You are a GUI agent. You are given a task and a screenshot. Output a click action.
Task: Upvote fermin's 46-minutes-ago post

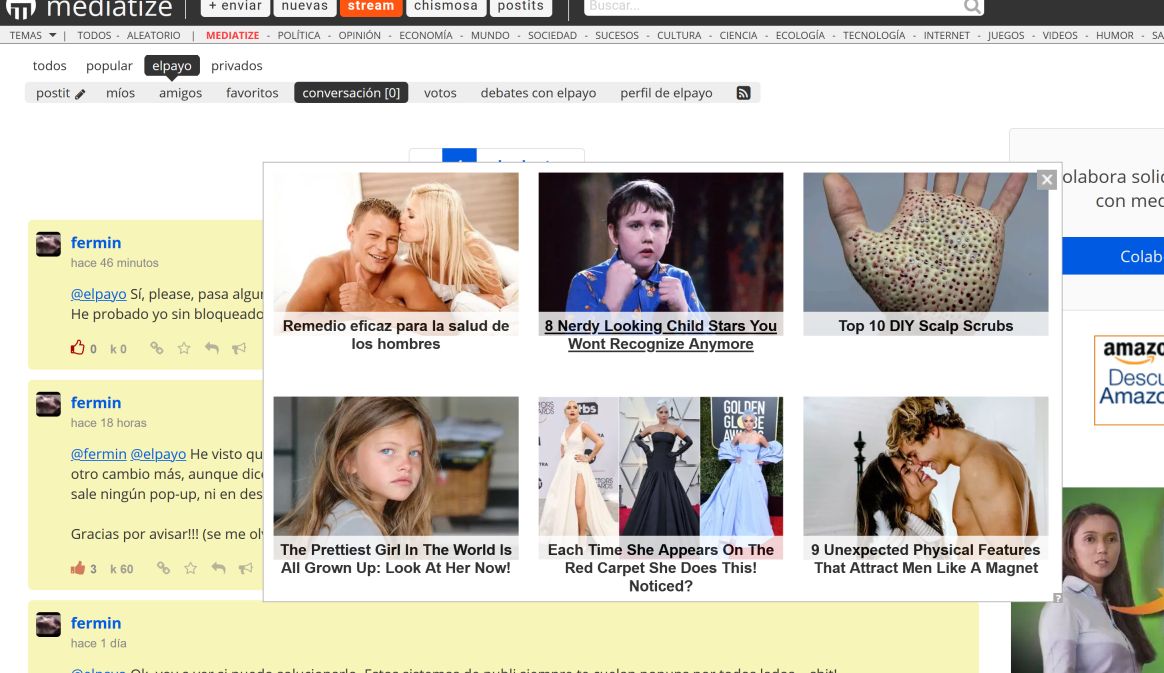tap(78, 347)
